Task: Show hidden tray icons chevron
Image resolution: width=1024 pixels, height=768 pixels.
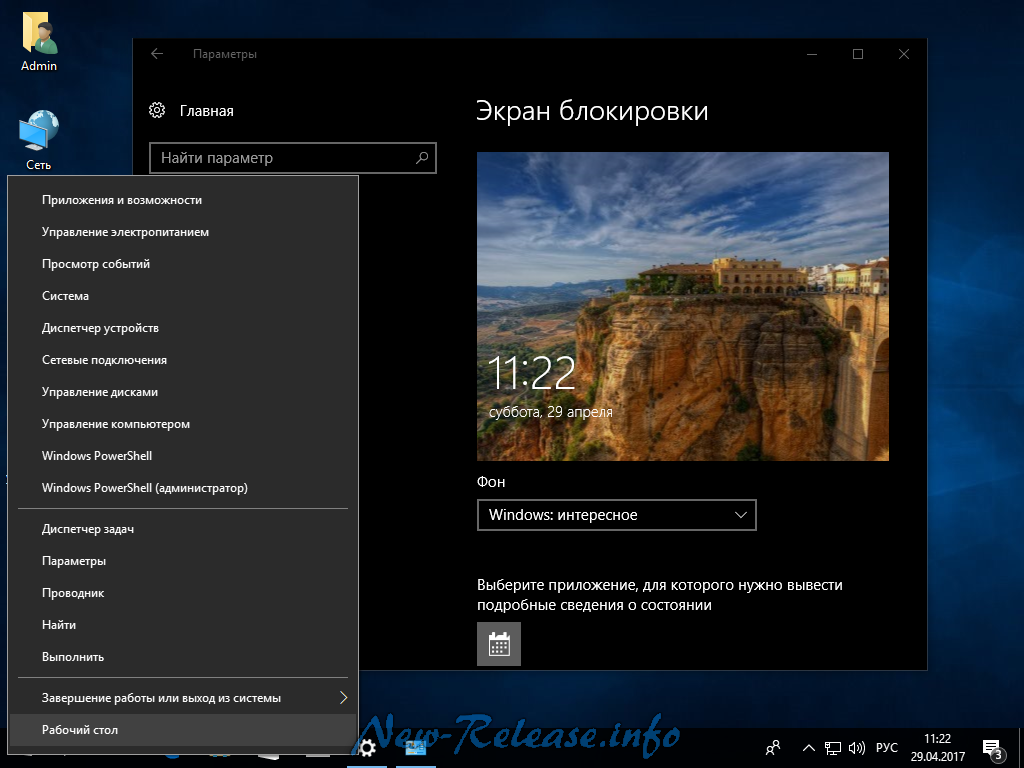Action: [808, 748]
